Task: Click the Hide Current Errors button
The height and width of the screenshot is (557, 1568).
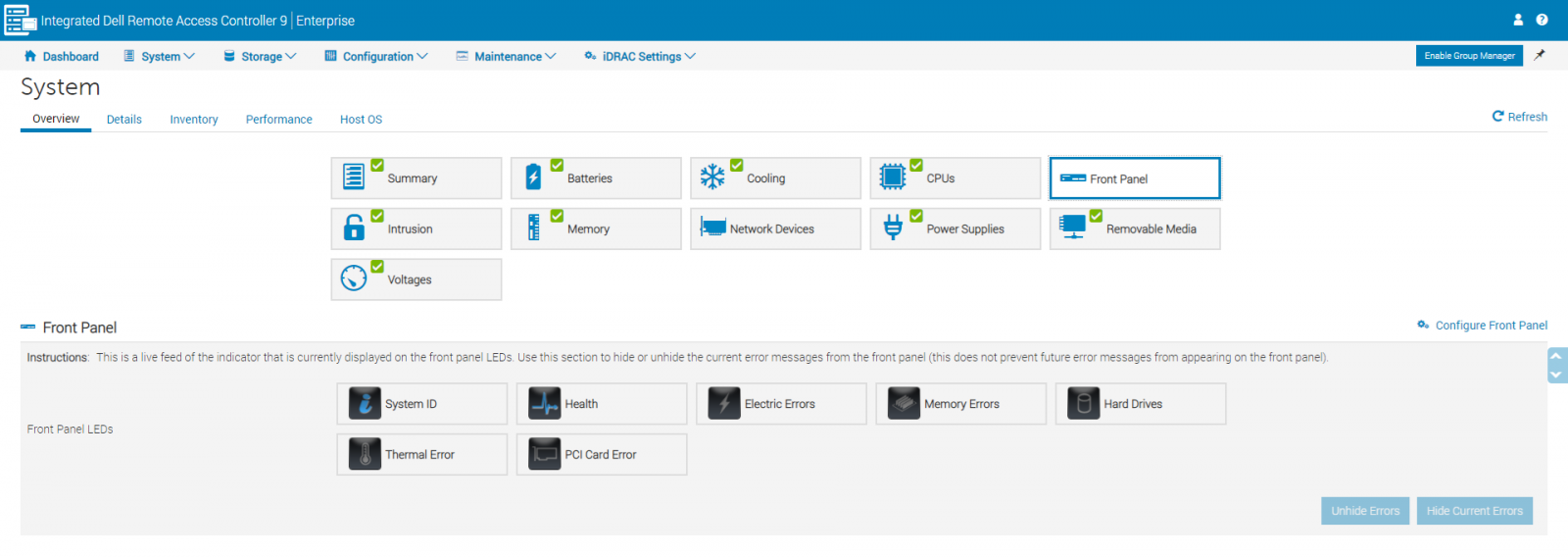Action: coord(1475,511)
